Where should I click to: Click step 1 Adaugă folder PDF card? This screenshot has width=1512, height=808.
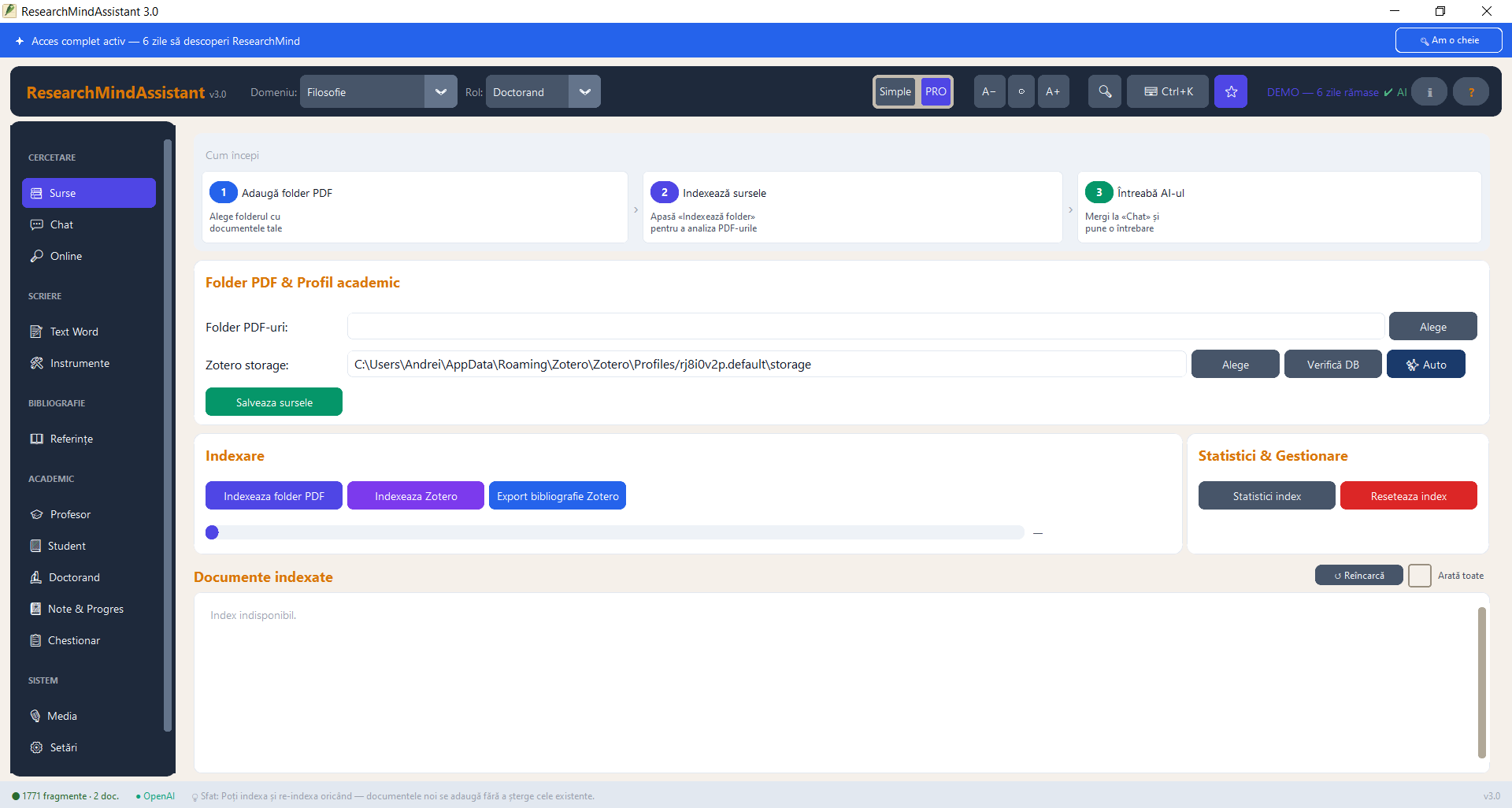click(415, 208)
